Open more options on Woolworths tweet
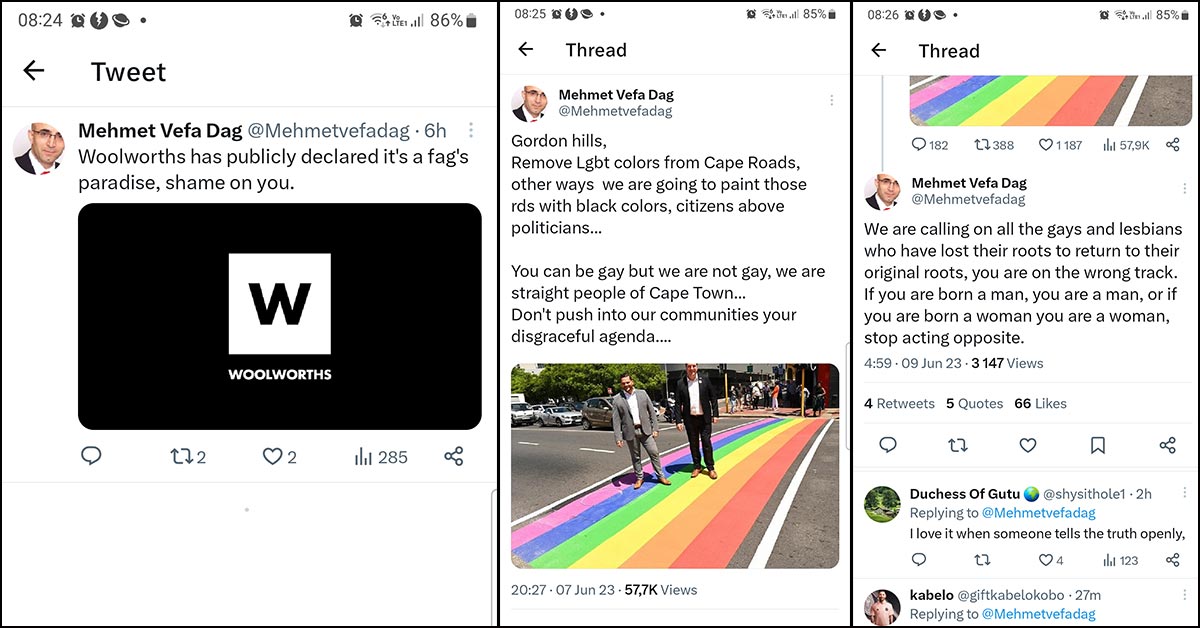This screenshot has width=1200, height=628. coord(471,131)
